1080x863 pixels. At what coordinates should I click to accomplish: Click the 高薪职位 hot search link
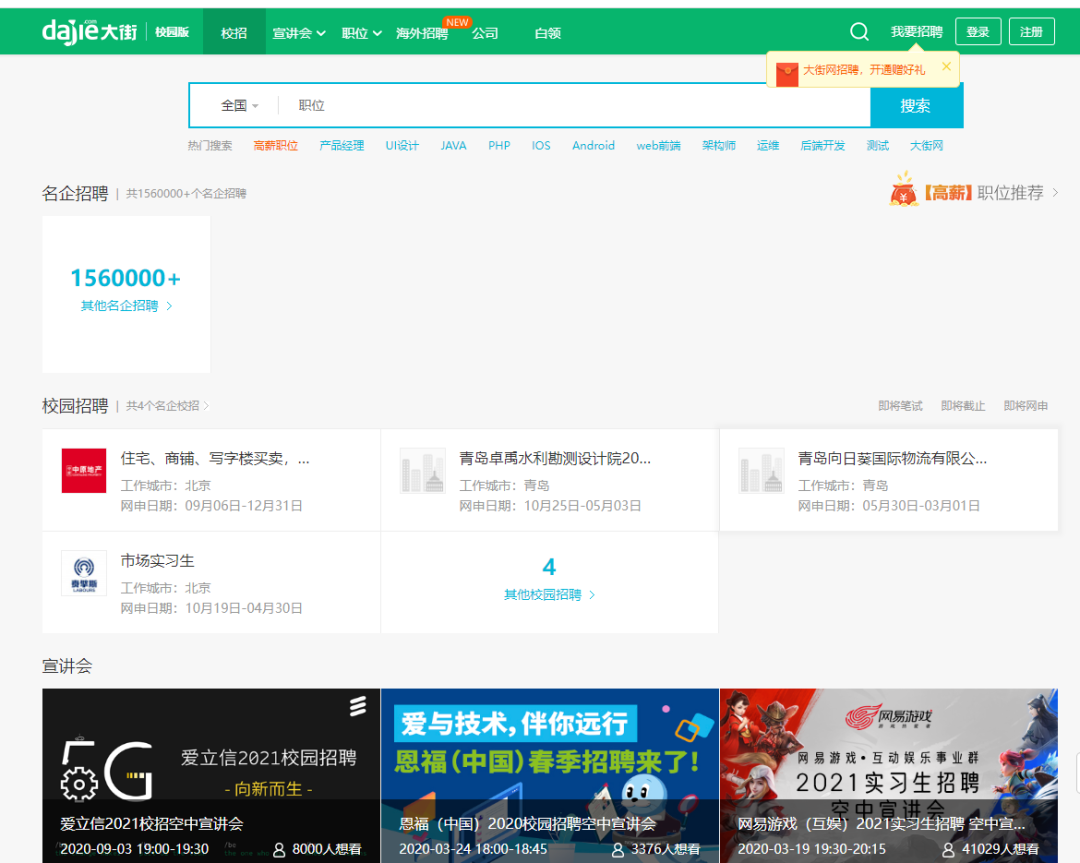coord(276,145)
